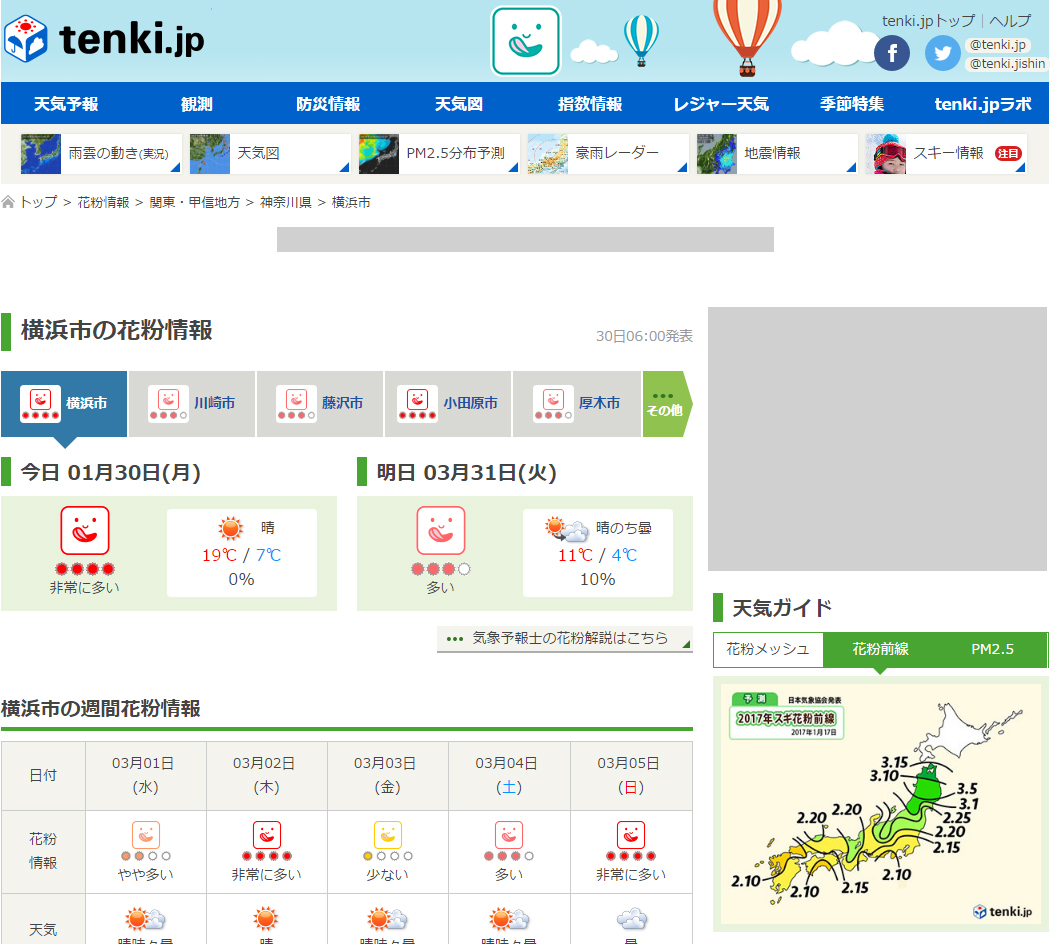Switch to the 厚木市 city tab

tap(576, 404)
